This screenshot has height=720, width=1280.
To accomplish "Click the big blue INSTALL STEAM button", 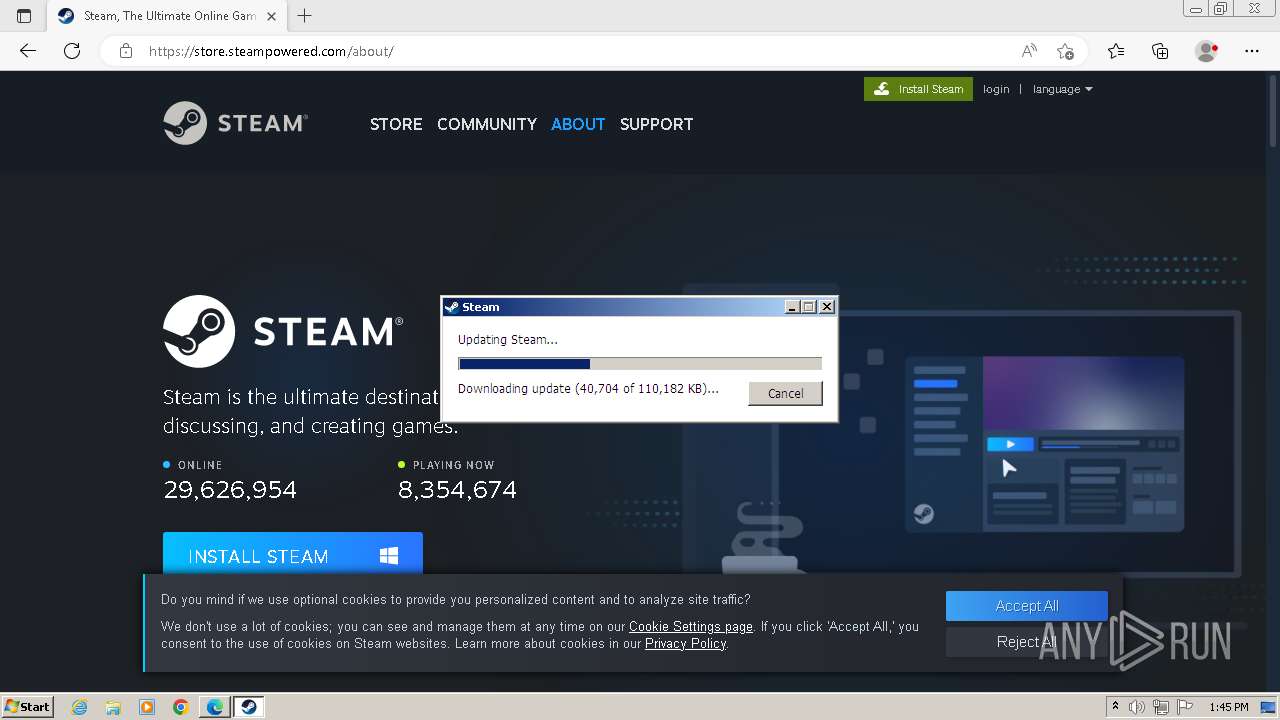I will point(293,553).
